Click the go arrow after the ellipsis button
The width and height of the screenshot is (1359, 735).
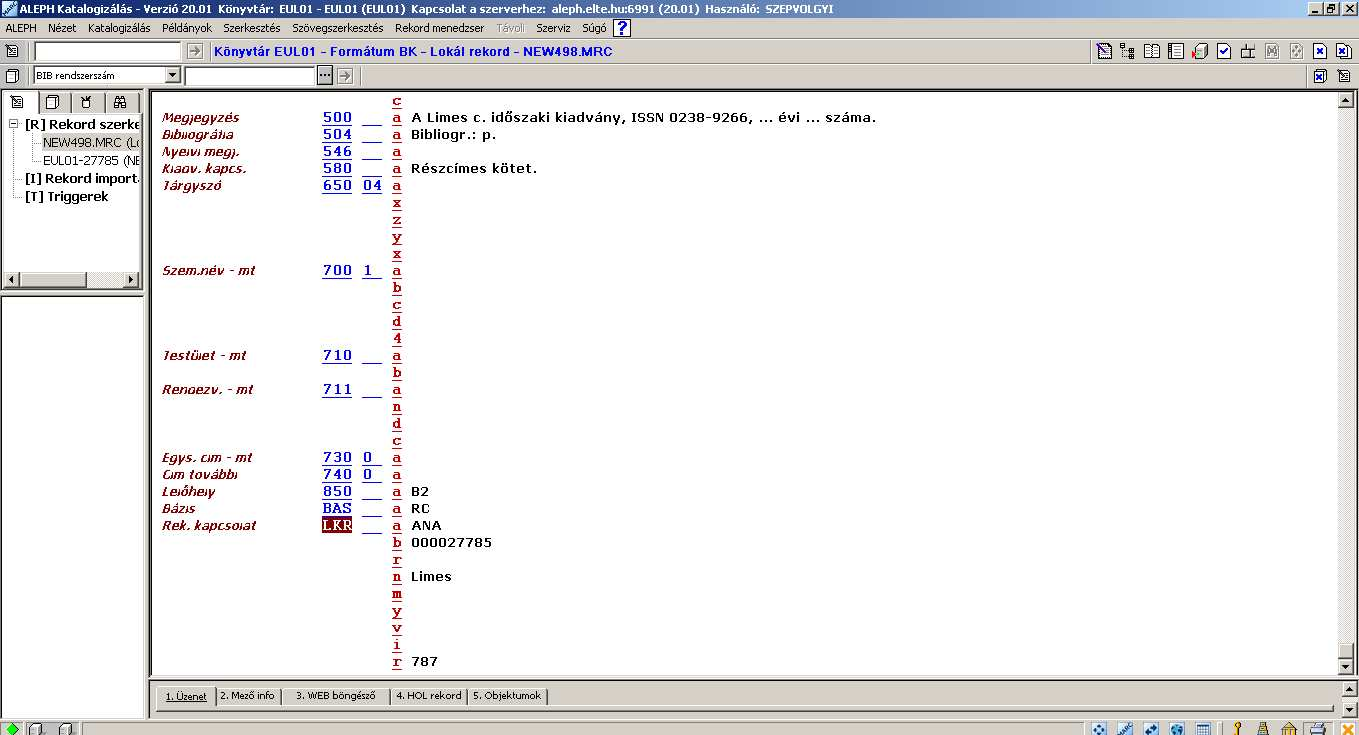(x=345, y=76)
